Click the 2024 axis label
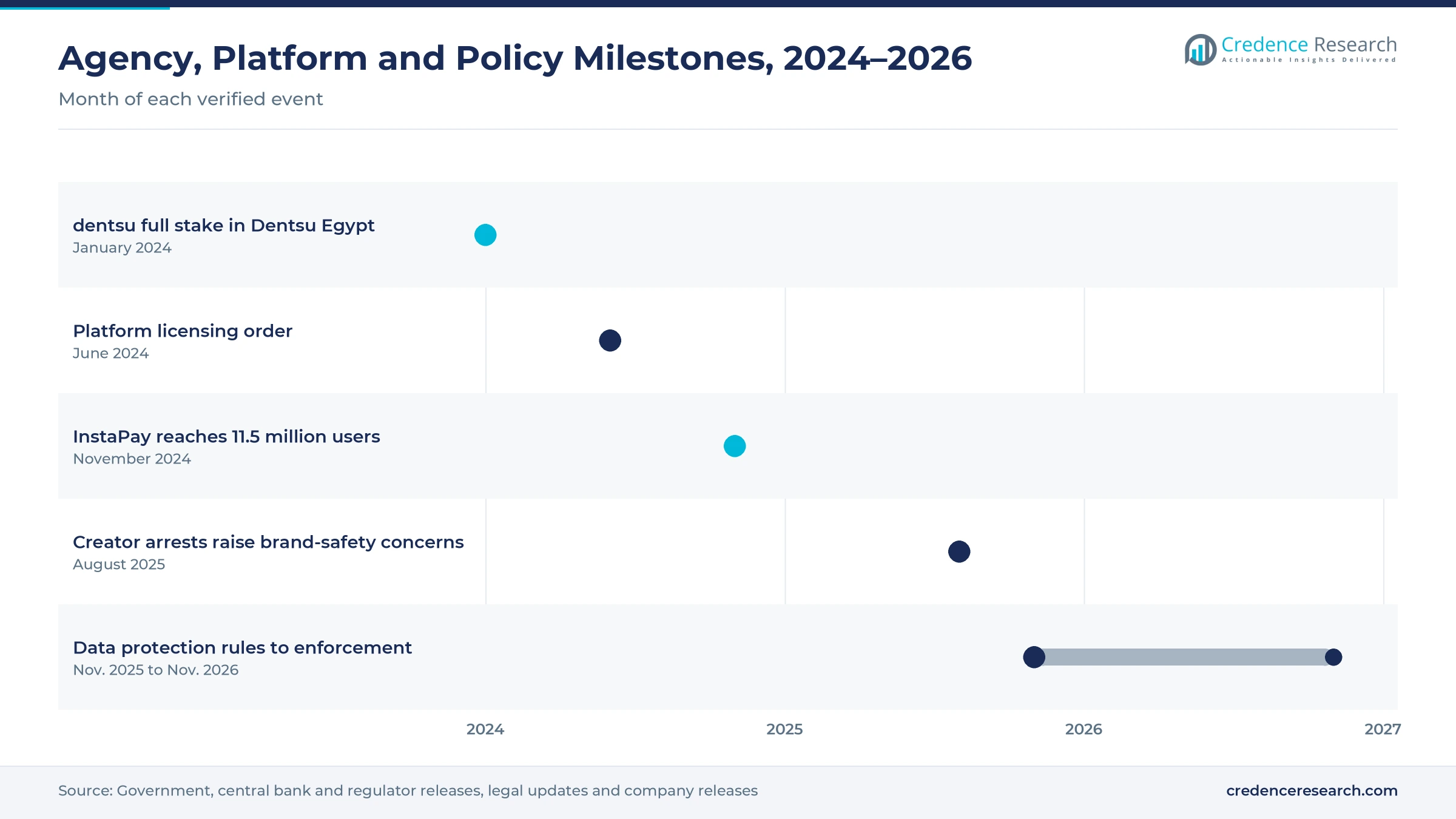This screenshot has width=1456, height=819. point(485,729)
